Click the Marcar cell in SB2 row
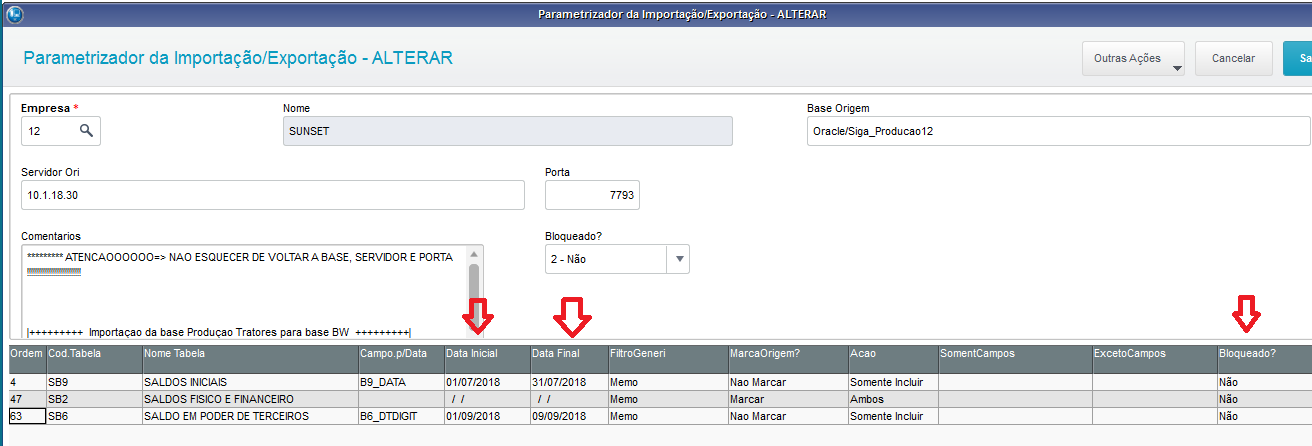Viewport: 1312px width, 446px height. pyautogui.click(x=787, y=399)
